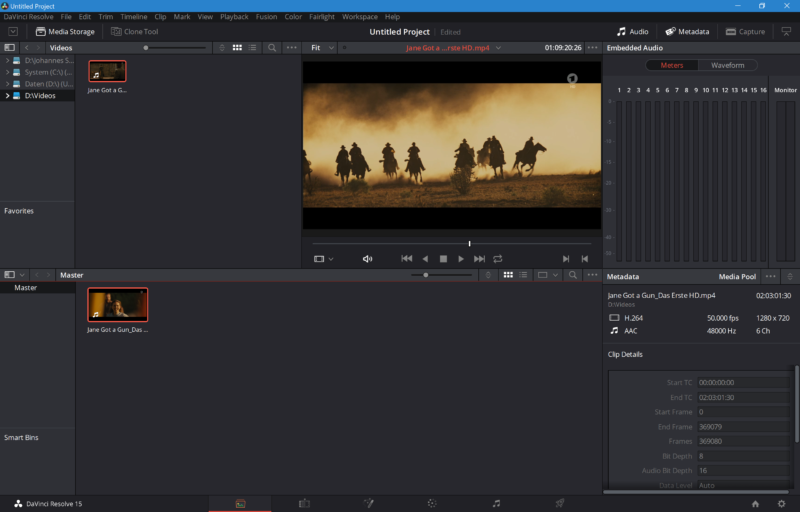Play the clip in reverse

tap(425, 259)
